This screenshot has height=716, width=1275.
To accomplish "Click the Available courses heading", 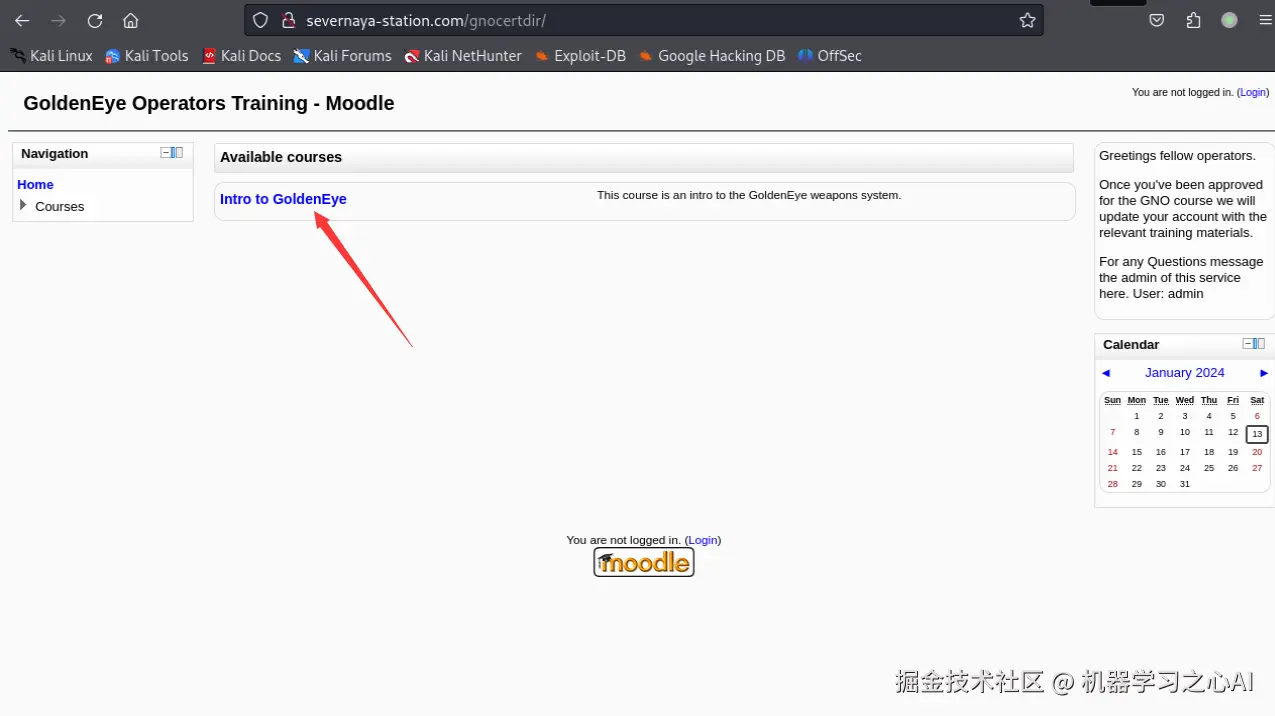I will 281,157.
